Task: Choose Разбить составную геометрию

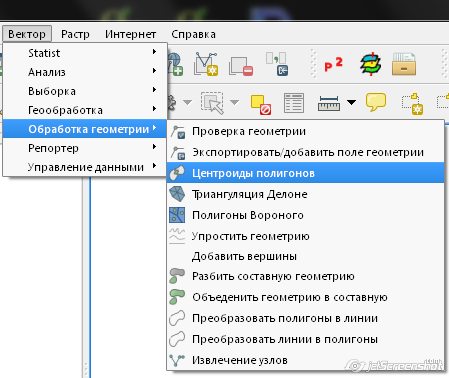Action: (305, 276)
